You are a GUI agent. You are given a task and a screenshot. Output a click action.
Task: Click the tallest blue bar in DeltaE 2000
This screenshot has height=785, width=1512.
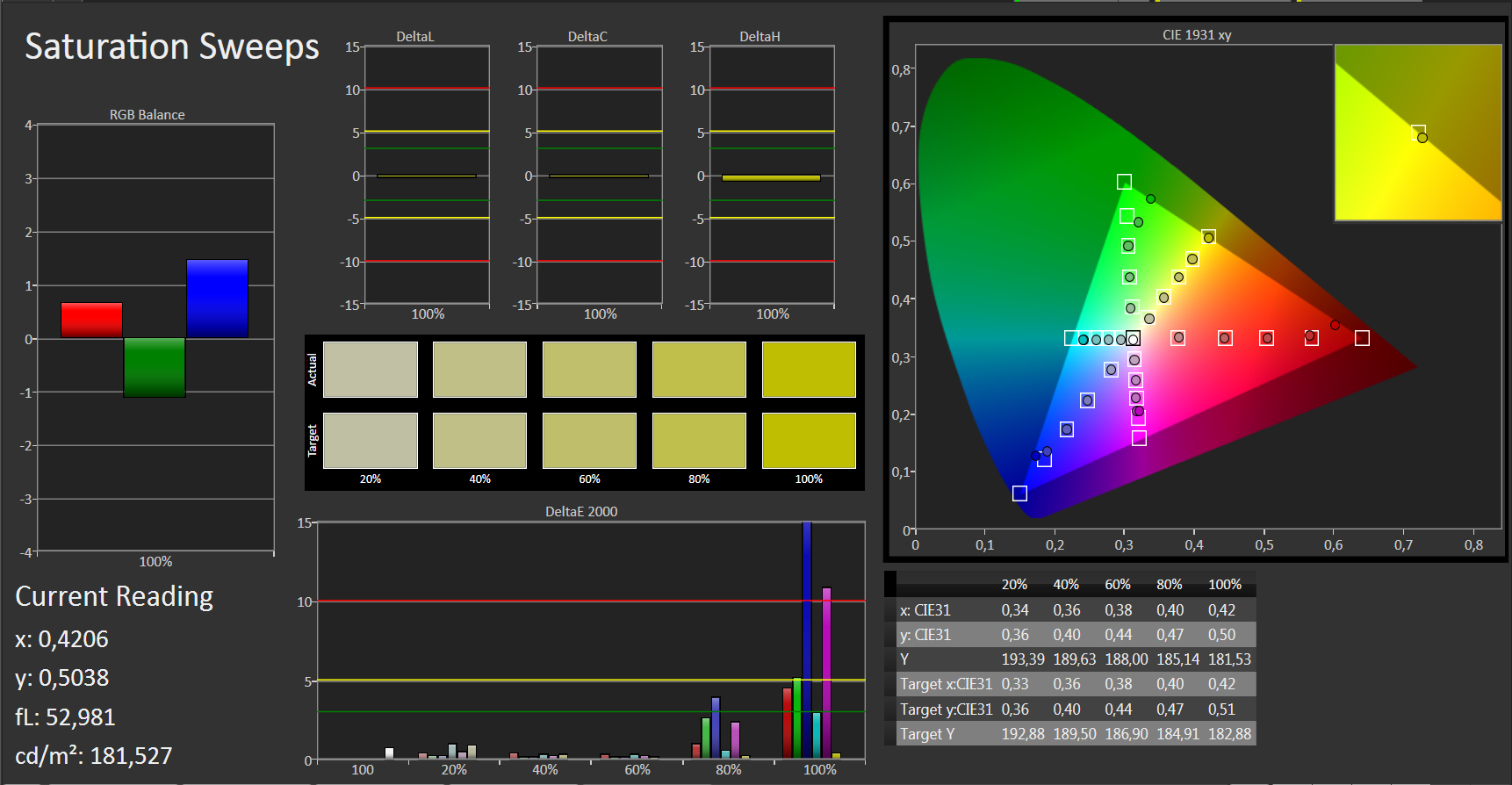(x=807, y=640)
